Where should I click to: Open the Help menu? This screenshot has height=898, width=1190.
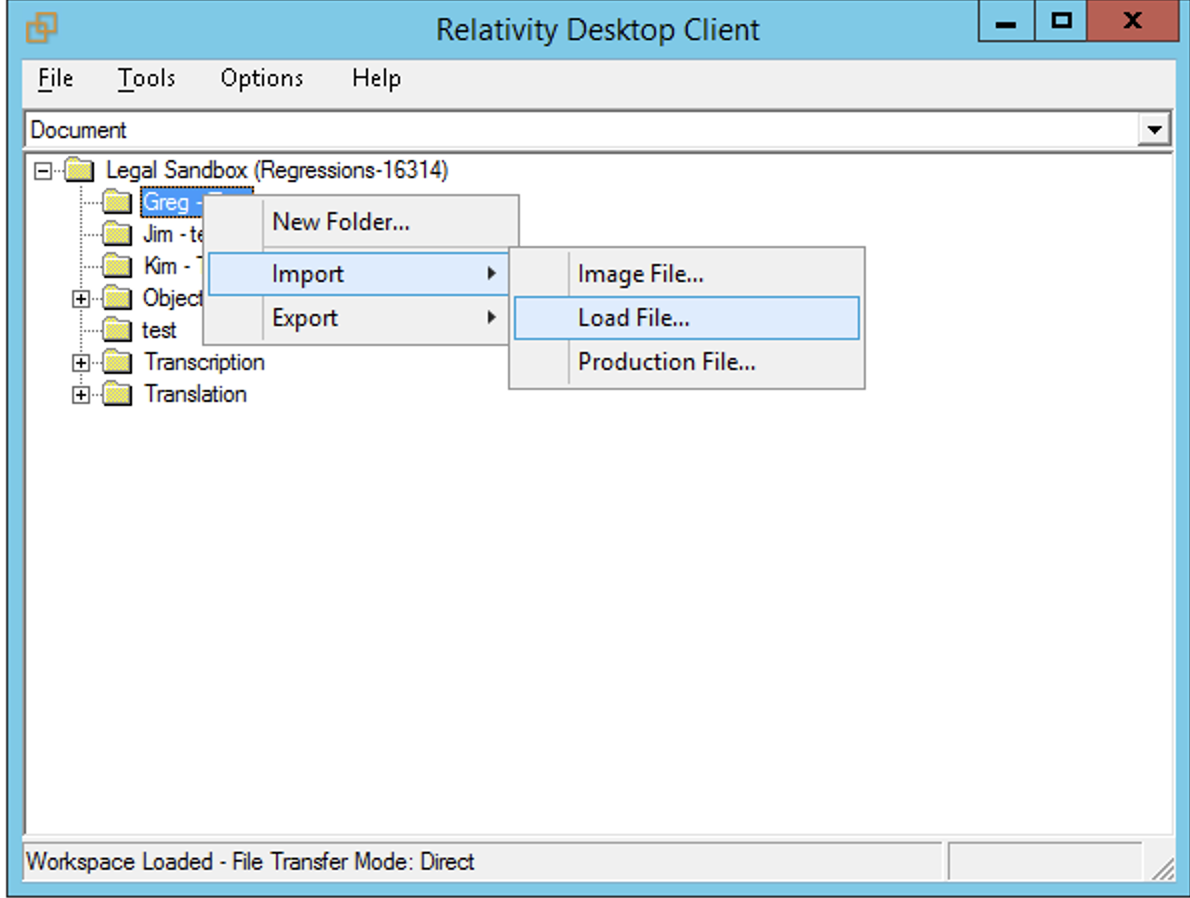click(x=375, y=78)
